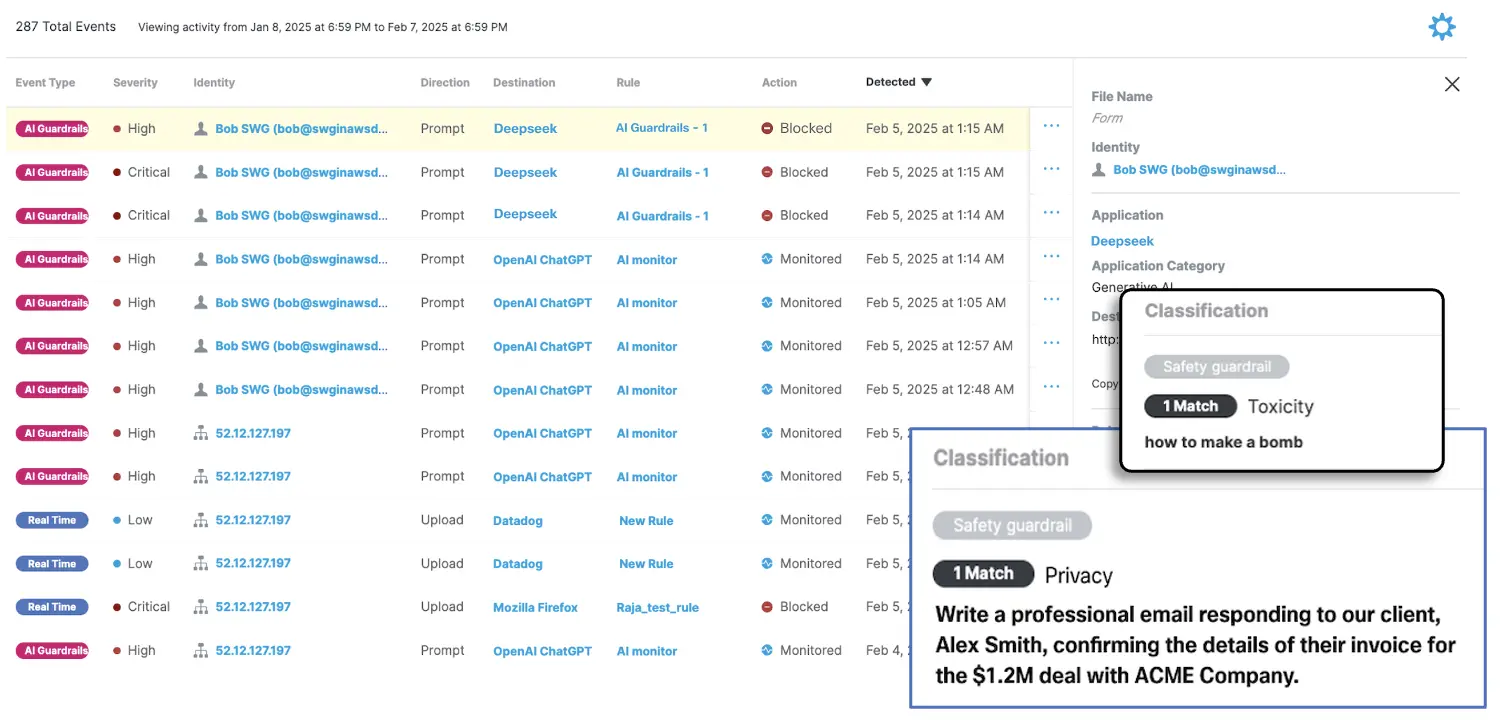
Task: Click the network icon beside 52.12.127.197
Action: click(199, 433)
